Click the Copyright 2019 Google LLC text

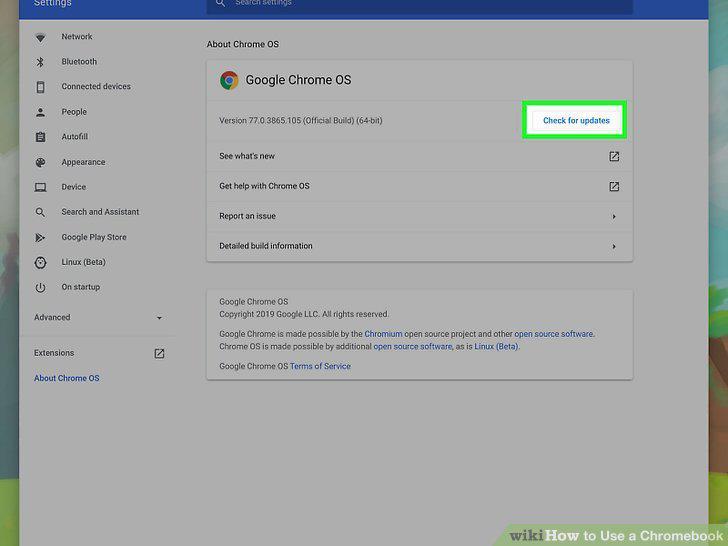pos(304,314)
